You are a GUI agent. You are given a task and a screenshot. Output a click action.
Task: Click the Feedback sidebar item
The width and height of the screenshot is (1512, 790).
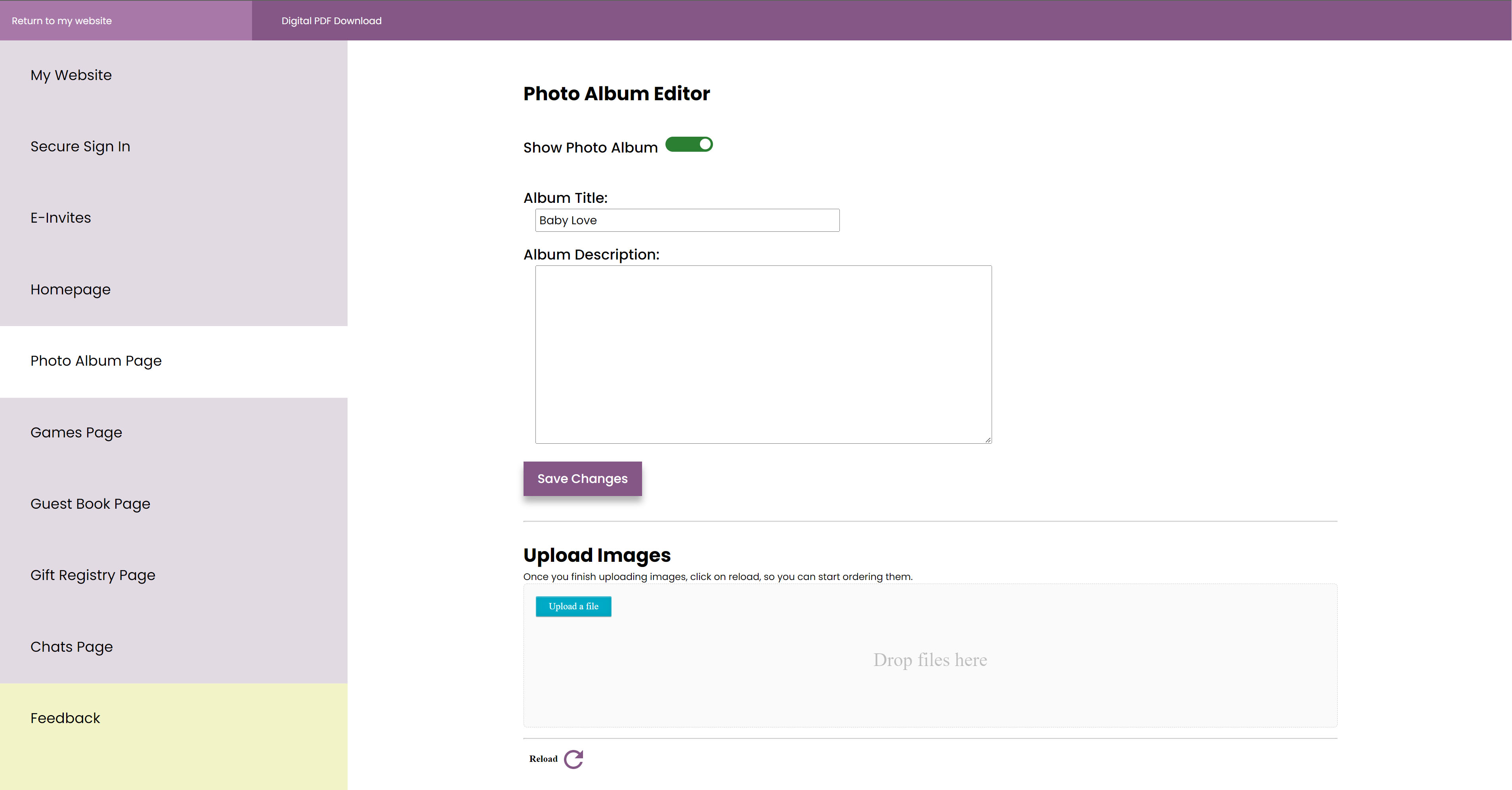click(65, 718)
